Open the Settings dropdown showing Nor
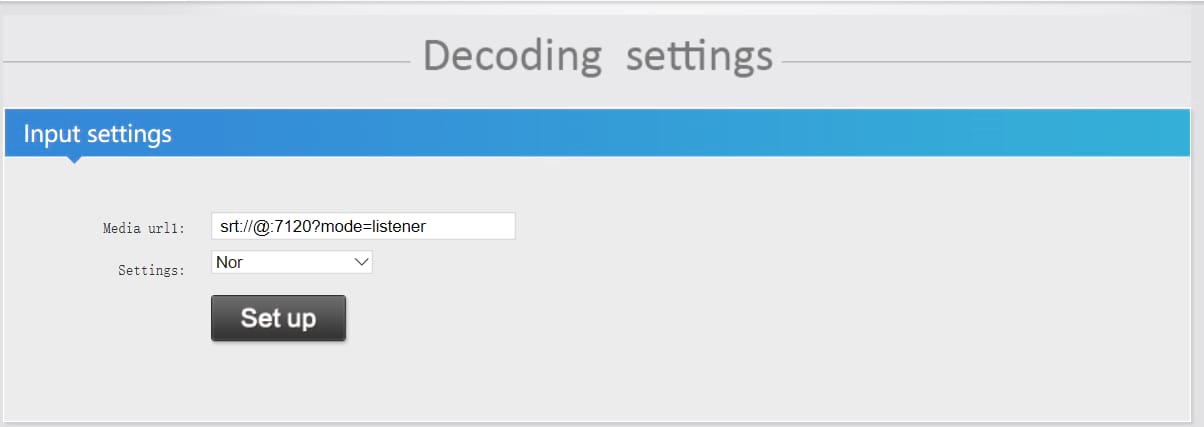 point(291,262)
